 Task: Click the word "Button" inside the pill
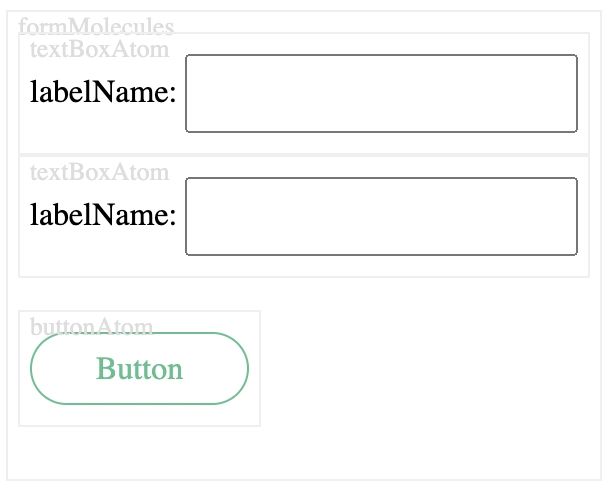click(139, 369)
